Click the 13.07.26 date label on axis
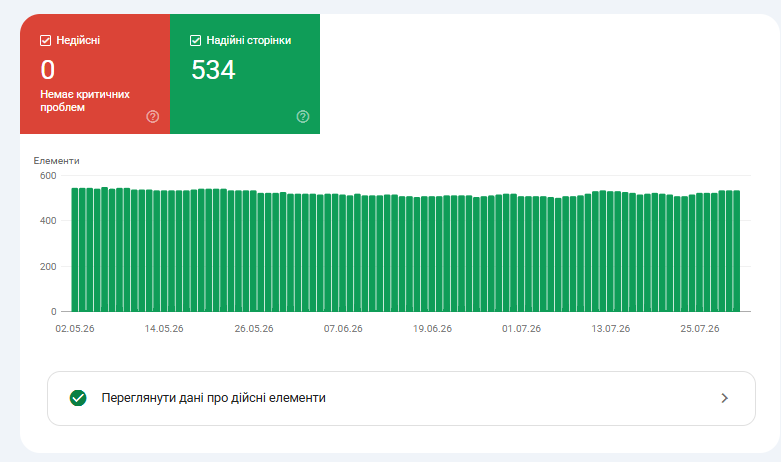The width and height of the screenshot is (781, 462). tap(611, 329)
